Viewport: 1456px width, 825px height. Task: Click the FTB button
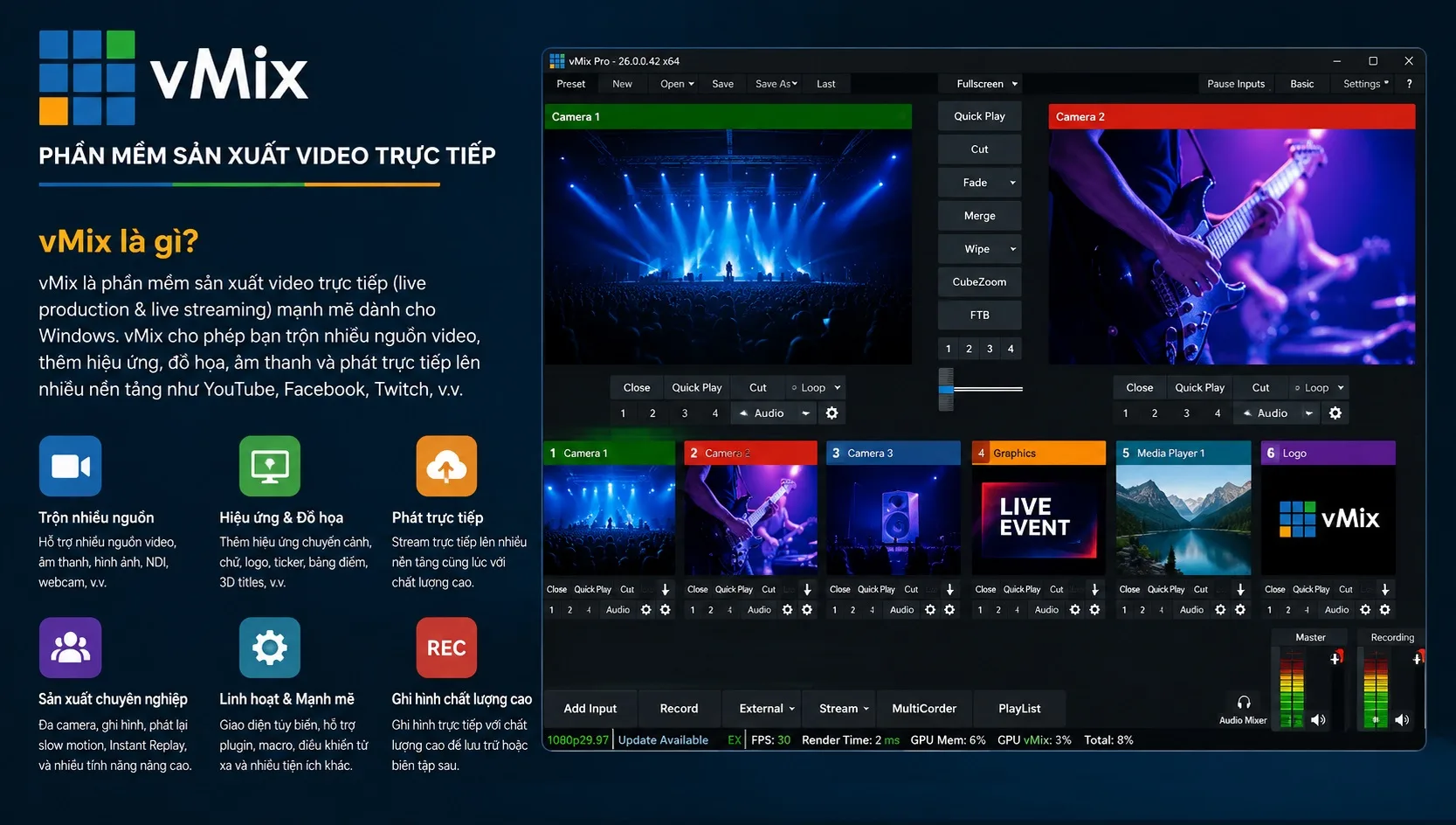coord(979,315)
